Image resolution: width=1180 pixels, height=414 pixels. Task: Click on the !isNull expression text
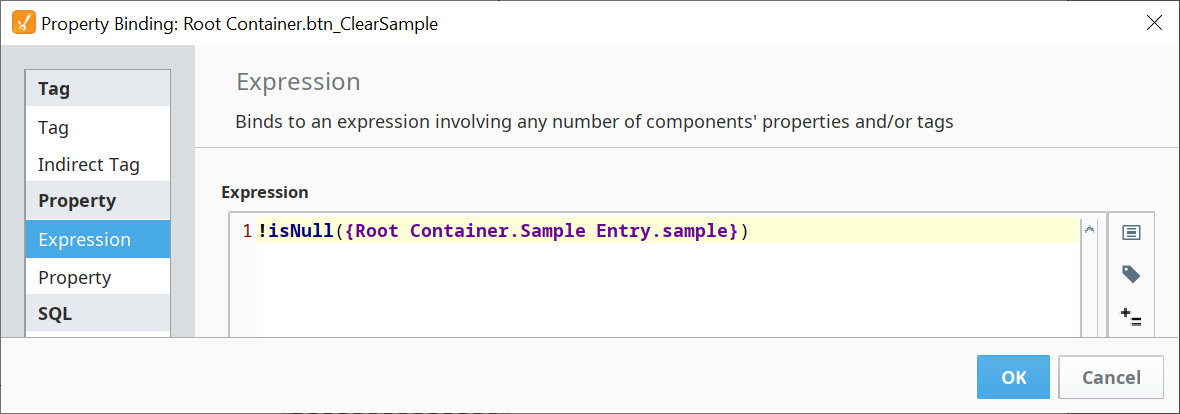(x=295, y=231)
